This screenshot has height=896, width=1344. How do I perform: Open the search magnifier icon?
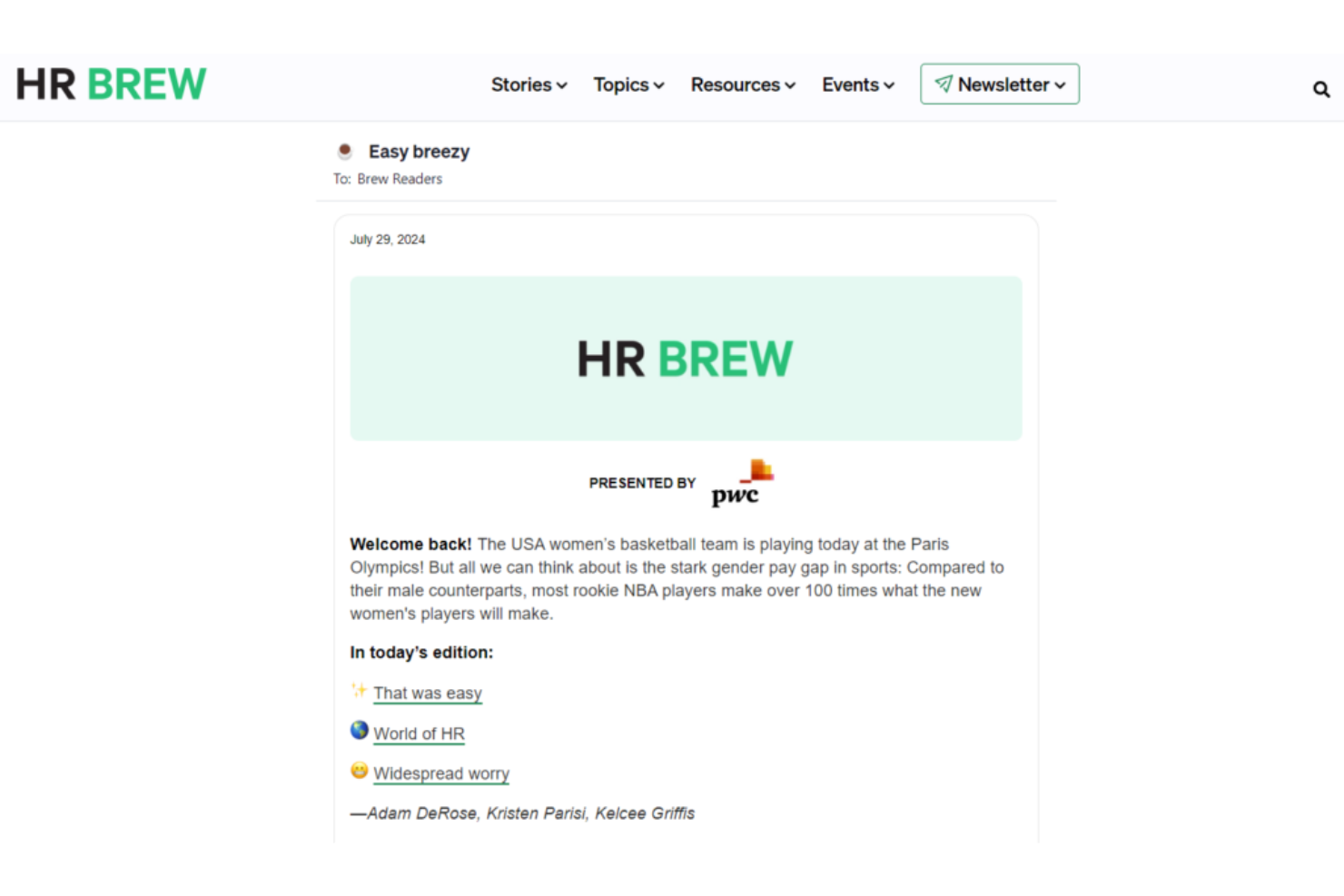pyautogui.click(x=1321, y=89)
